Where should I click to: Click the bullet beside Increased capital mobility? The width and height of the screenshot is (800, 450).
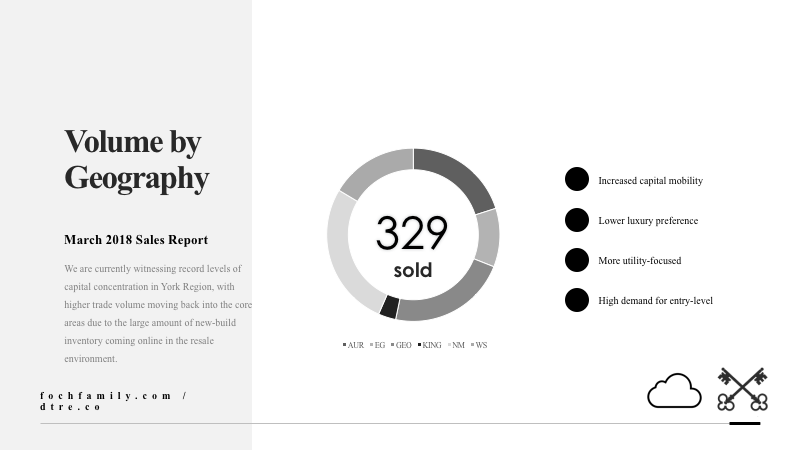577,180
